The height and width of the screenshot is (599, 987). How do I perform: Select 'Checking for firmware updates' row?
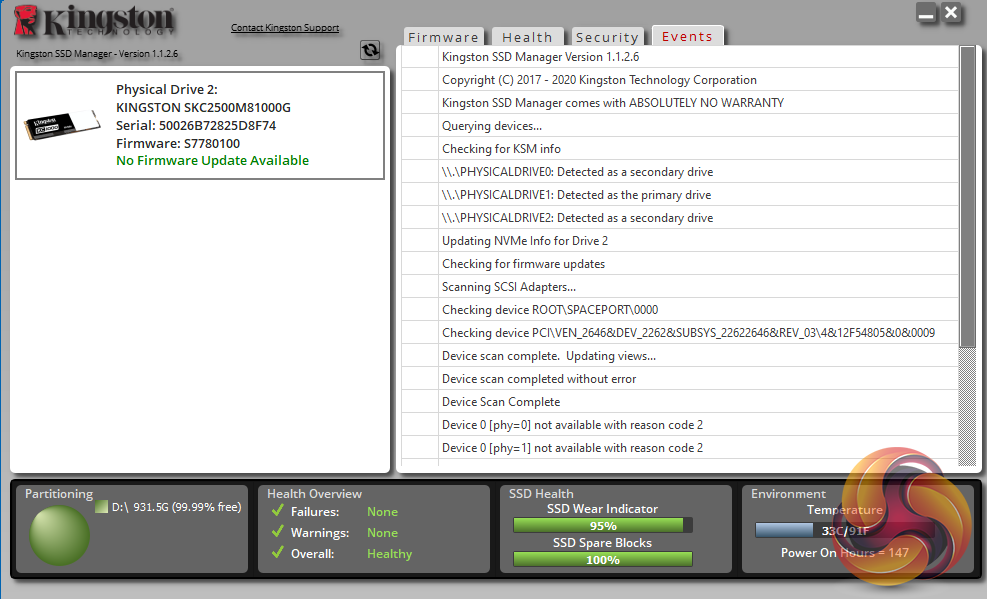coord(680,264)
